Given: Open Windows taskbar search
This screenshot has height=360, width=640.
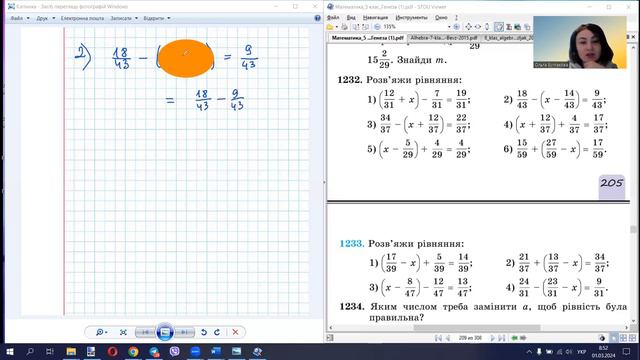Looking at the screenshot, I should click(30, 351).
